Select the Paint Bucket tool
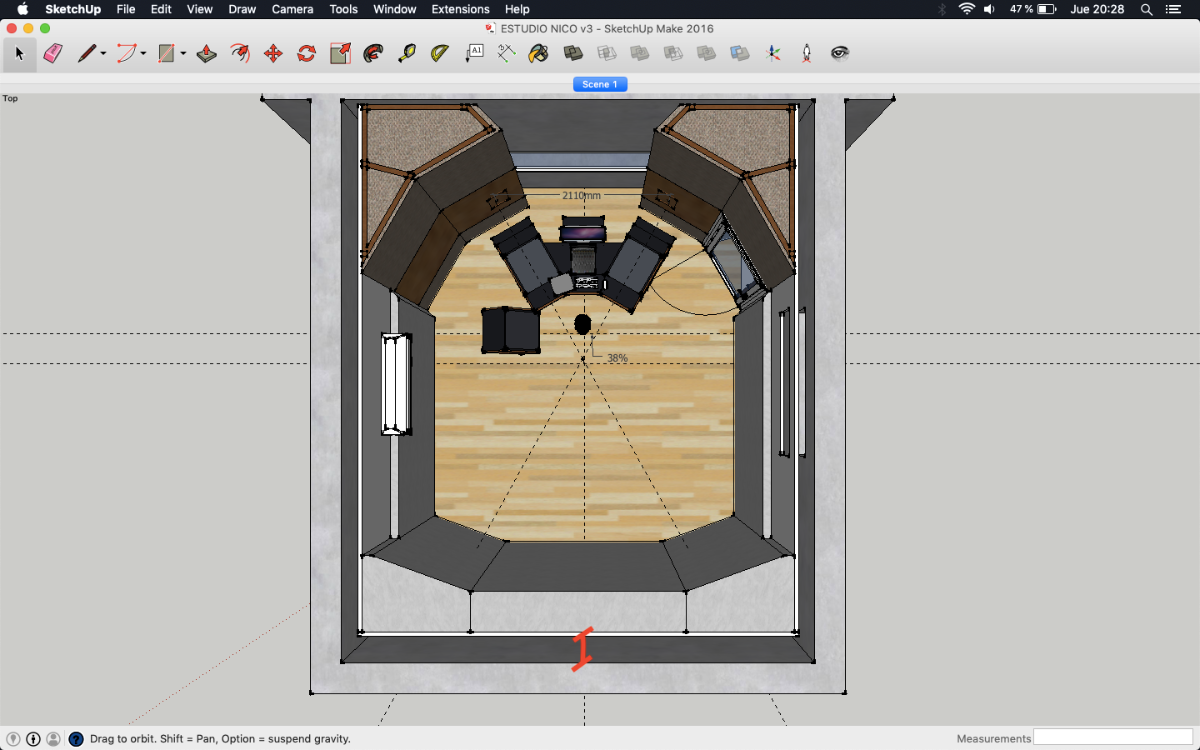Screen dimensions: 1200x750 coord(538,53)
